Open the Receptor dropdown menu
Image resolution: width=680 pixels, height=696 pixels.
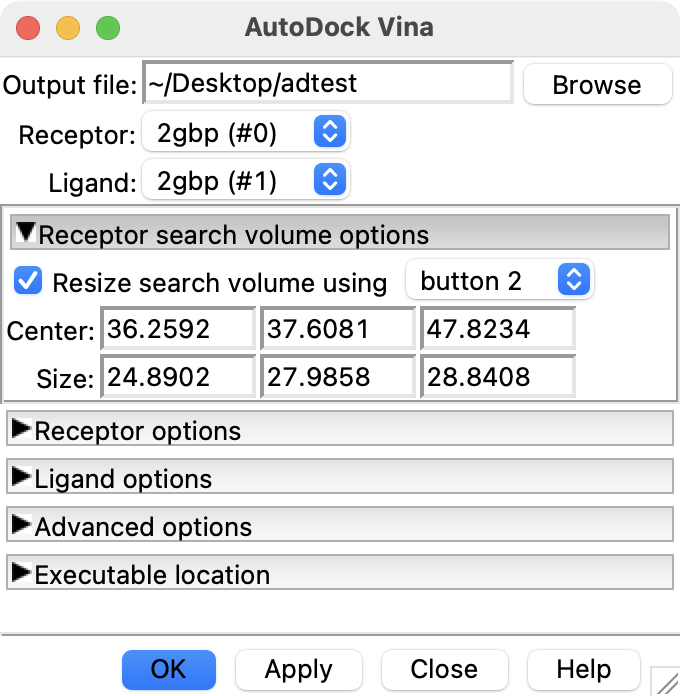(246, 132)
